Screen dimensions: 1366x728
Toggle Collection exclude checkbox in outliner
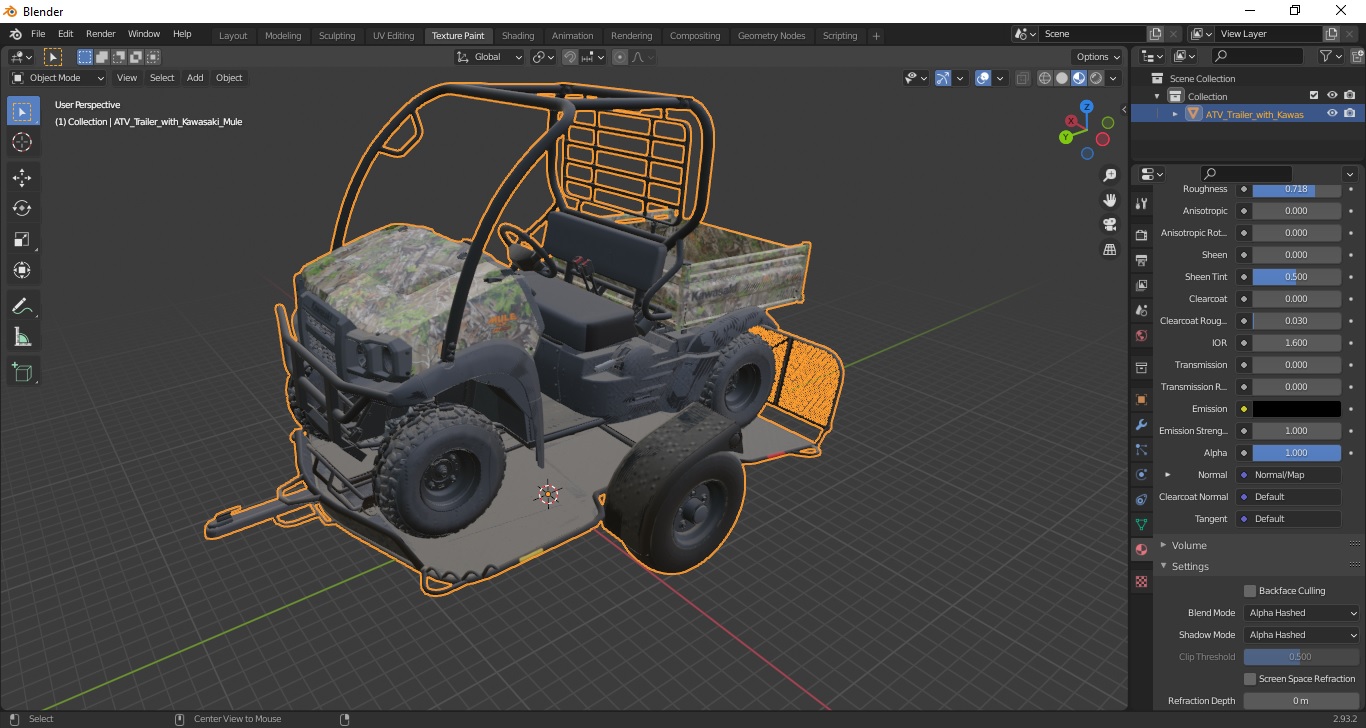click(x=1314, y=96)
